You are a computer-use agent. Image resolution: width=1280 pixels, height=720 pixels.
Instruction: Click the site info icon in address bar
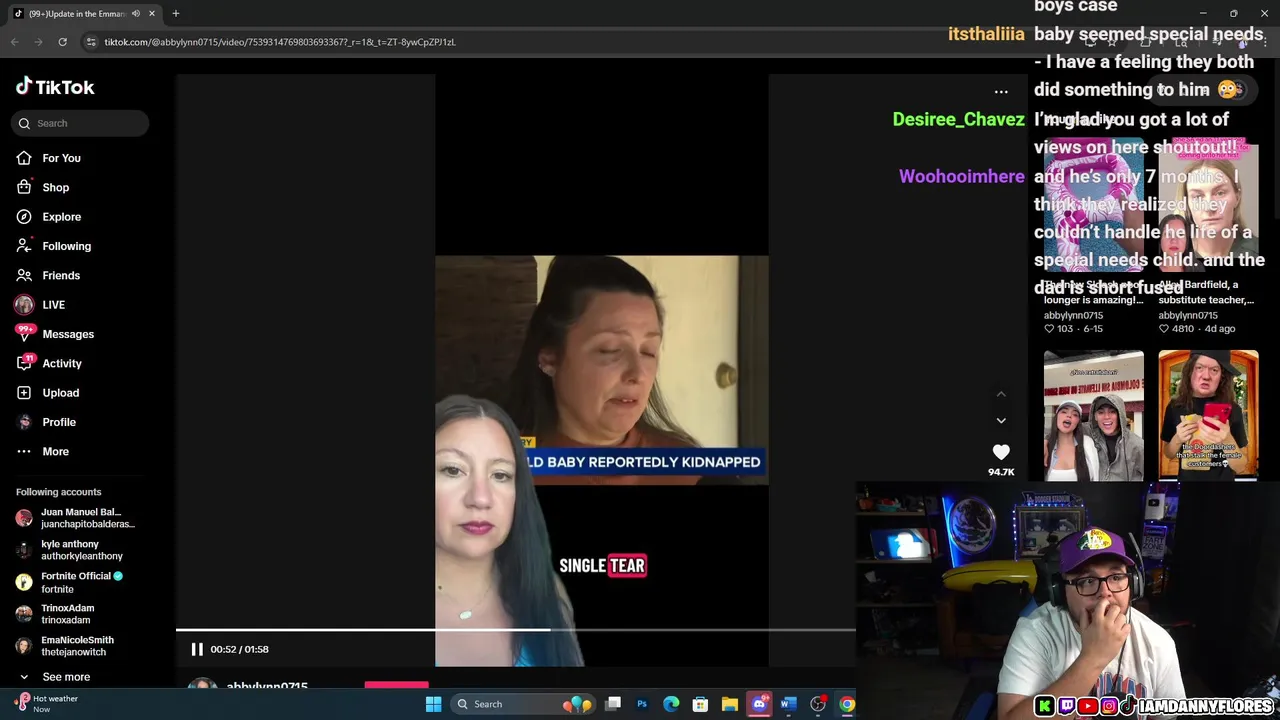pyautogui.click(x=91, y=42)
